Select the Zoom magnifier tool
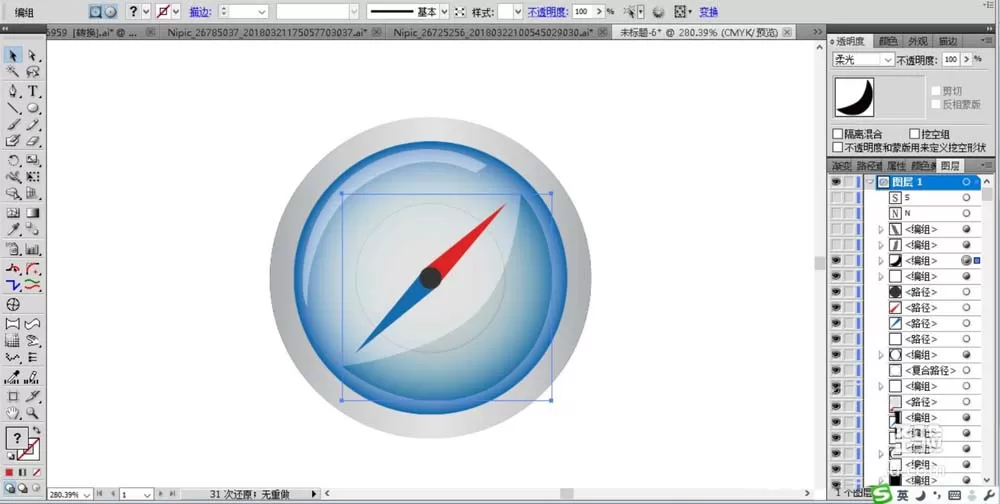 33,413
